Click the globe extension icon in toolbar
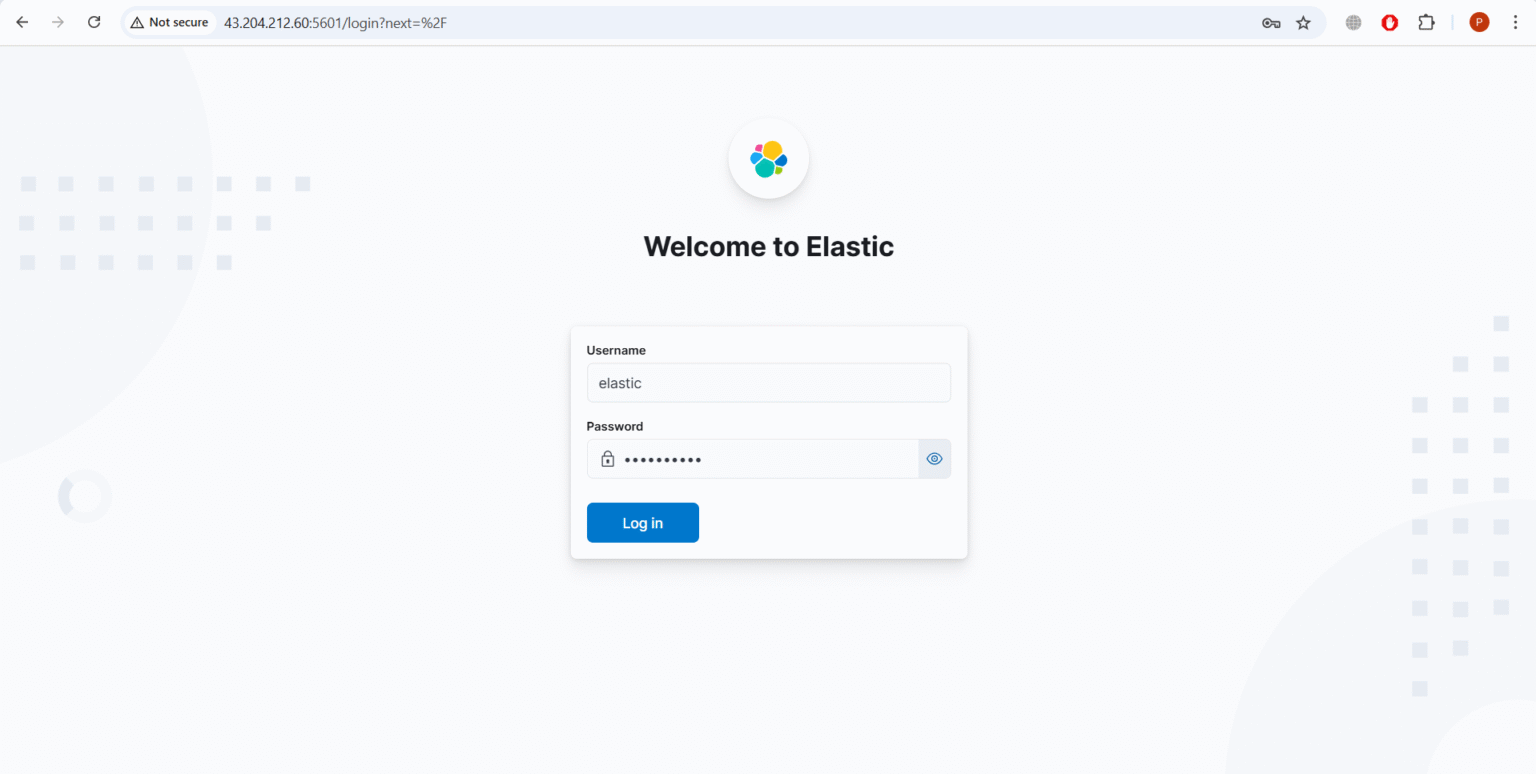This screenshot has height=774, width=1536. (x=1352, y=21)
